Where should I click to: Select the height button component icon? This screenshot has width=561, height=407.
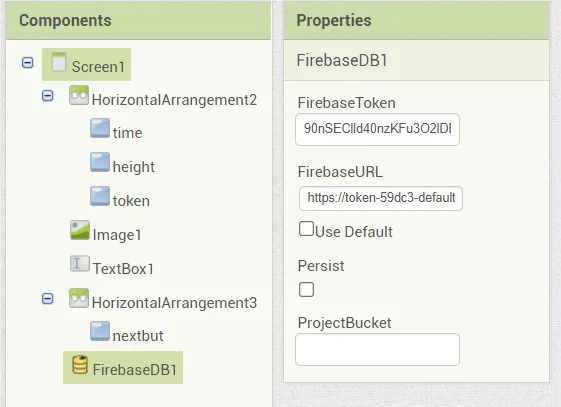[x=100, y=162]
